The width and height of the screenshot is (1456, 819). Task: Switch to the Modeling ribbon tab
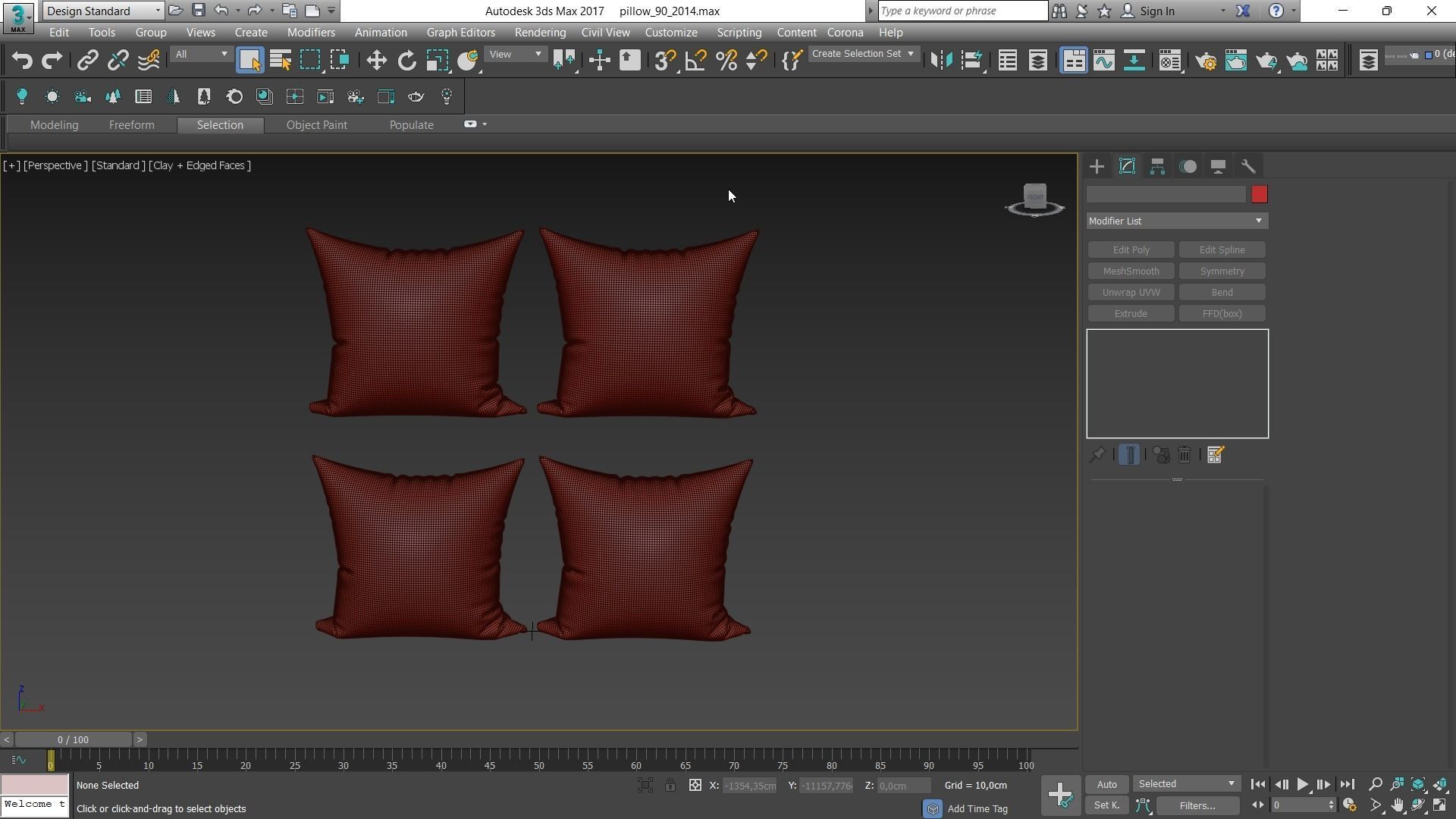pos(54,125)
